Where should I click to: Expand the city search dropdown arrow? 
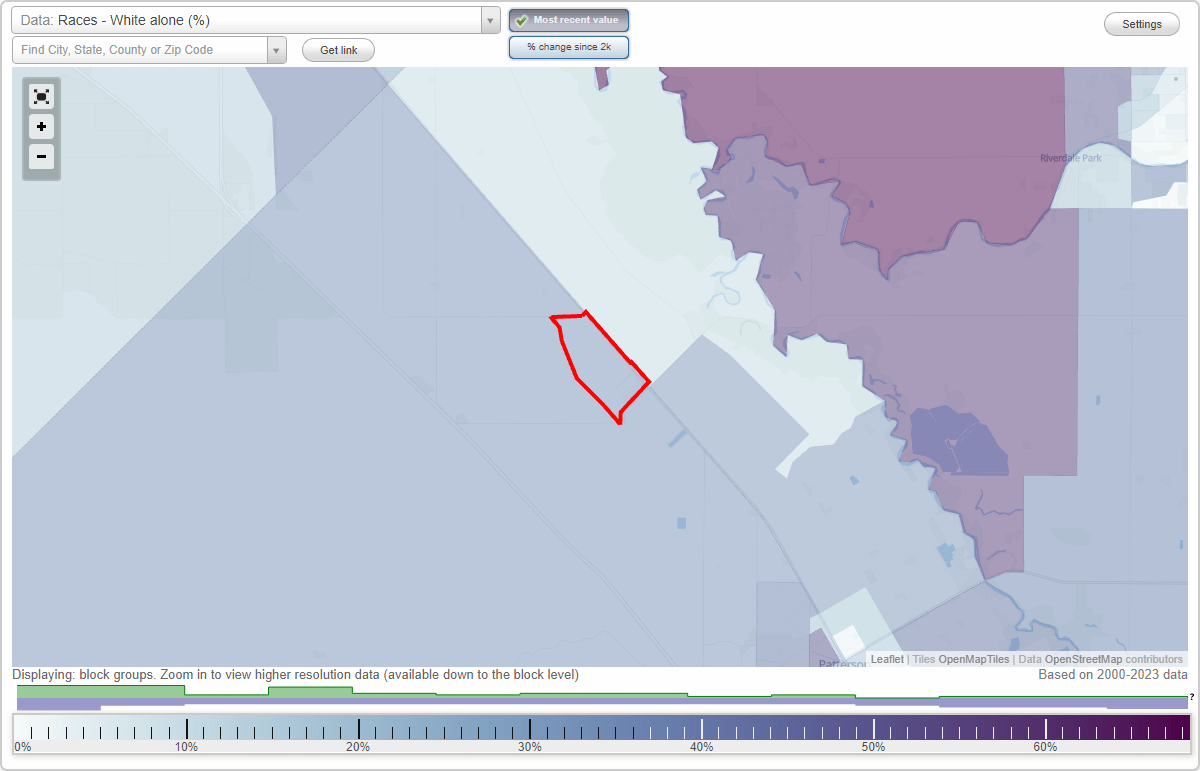click(277, 49)
